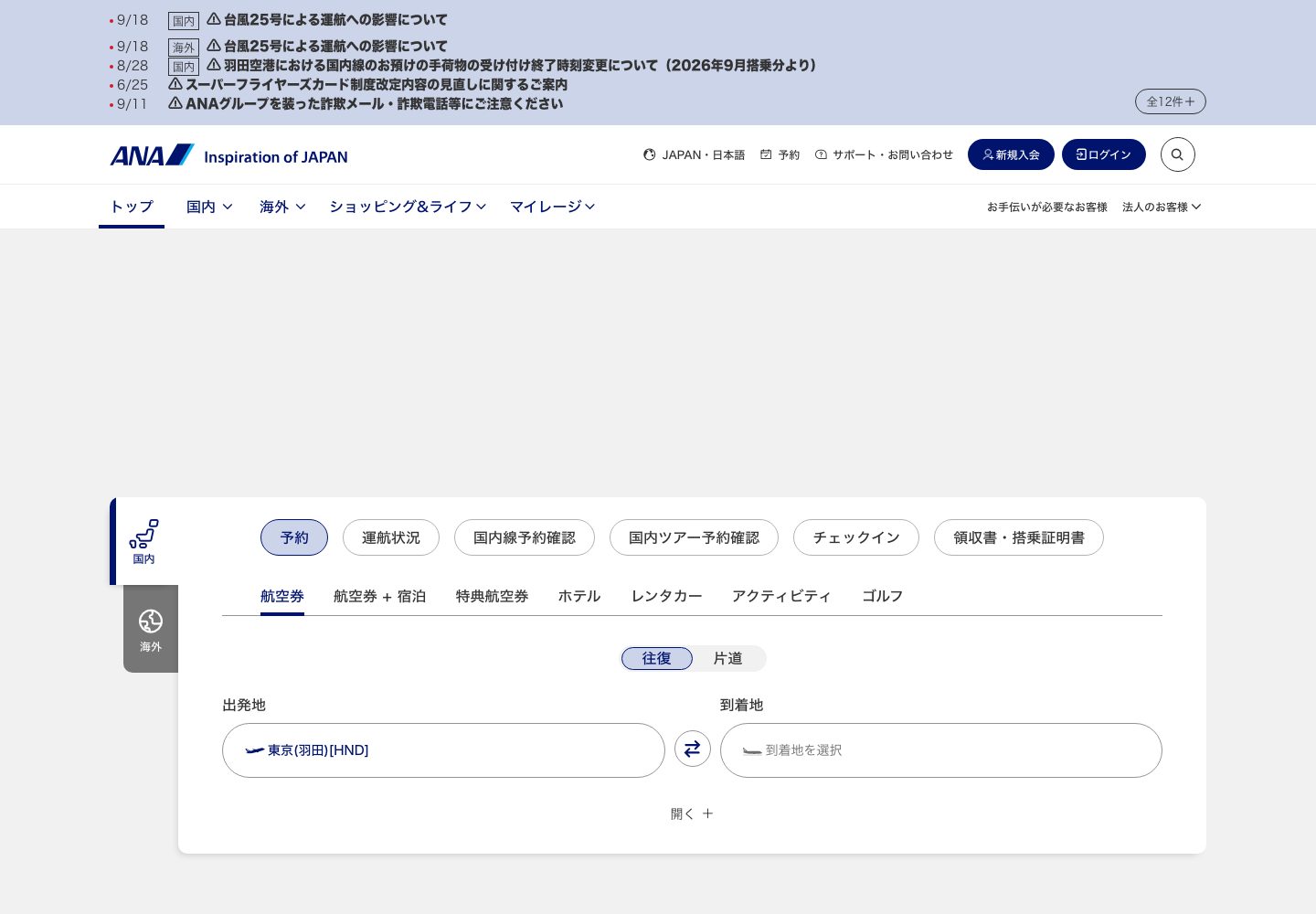This screenshot has height=914, width=1316.
Task: Select the 航空券 tab
Action: (282, 596)
